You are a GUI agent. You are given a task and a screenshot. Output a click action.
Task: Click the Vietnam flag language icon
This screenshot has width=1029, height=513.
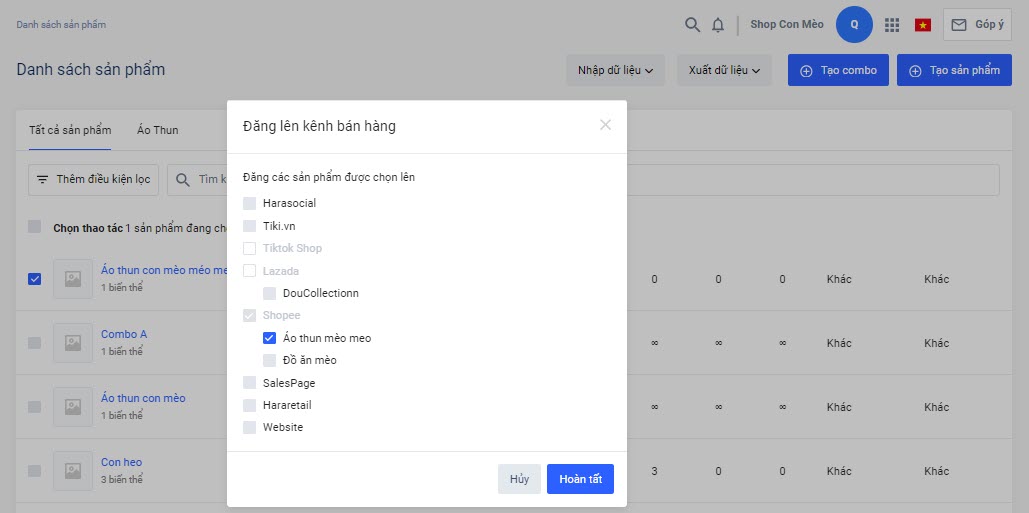(923, 25)
